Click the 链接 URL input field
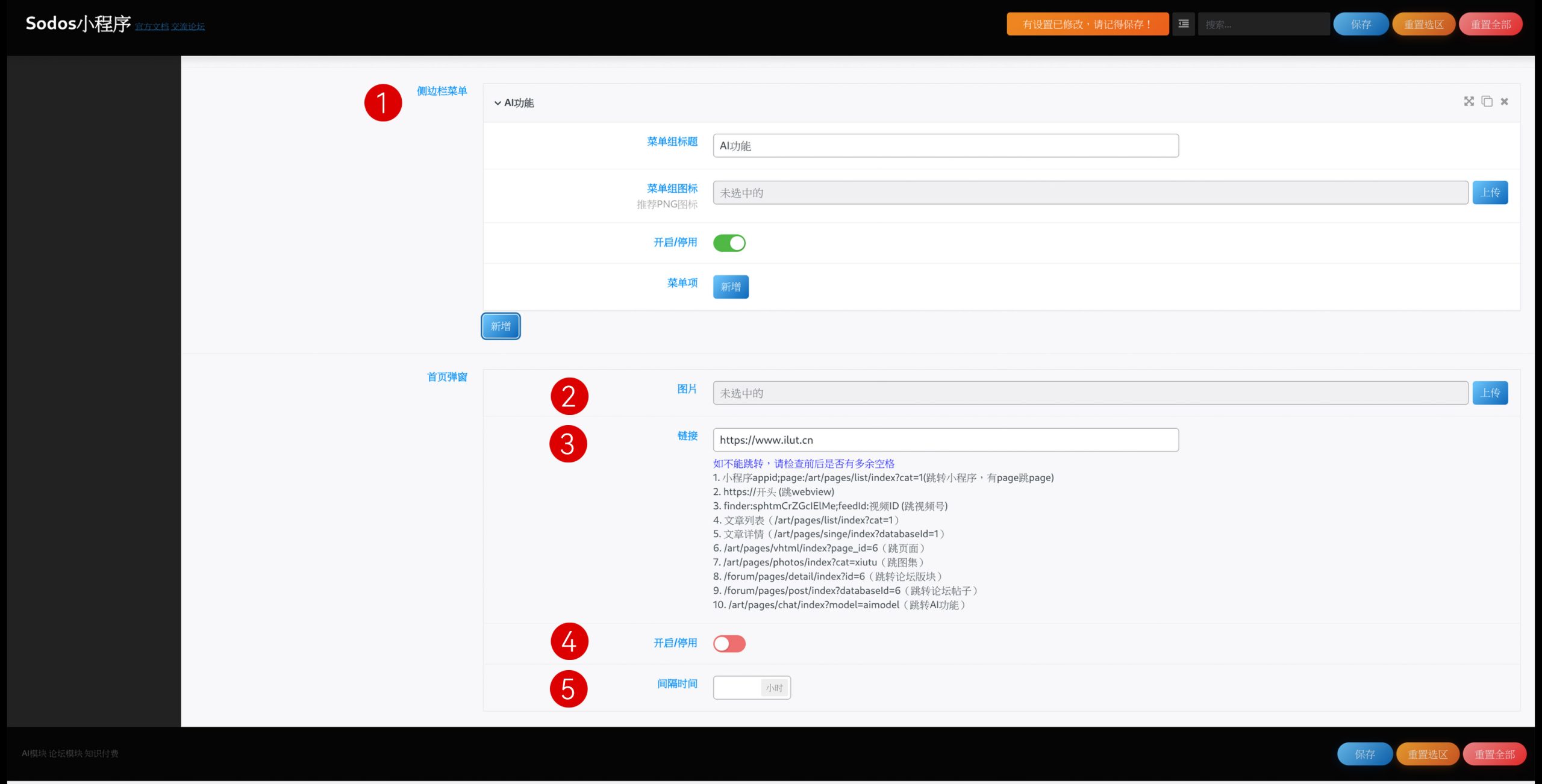The width and height of the screenshot is (1542, 784). (x=945, y=440)
